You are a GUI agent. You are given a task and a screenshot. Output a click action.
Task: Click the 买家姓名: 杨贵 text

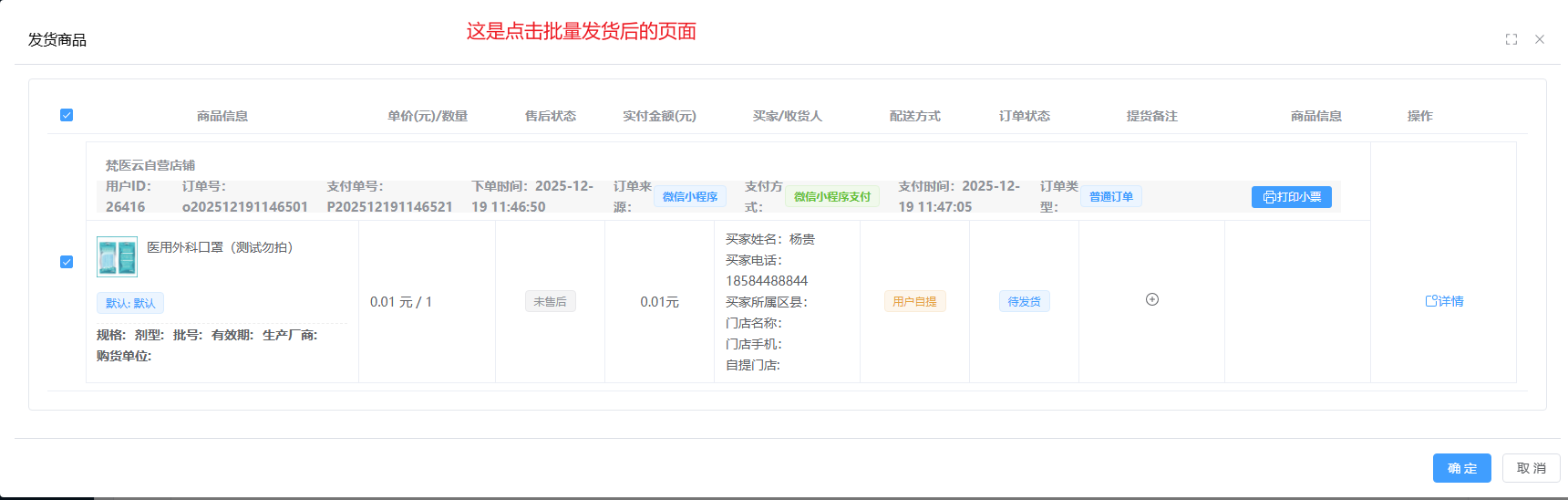pos(770,239)
